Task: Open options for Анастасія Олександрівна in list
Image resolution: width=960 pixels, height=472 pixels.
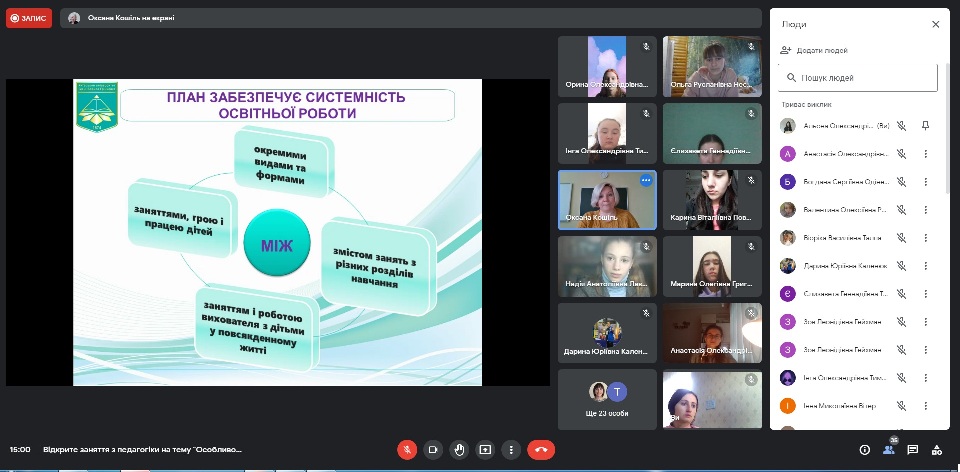Action: pos(925,154)
